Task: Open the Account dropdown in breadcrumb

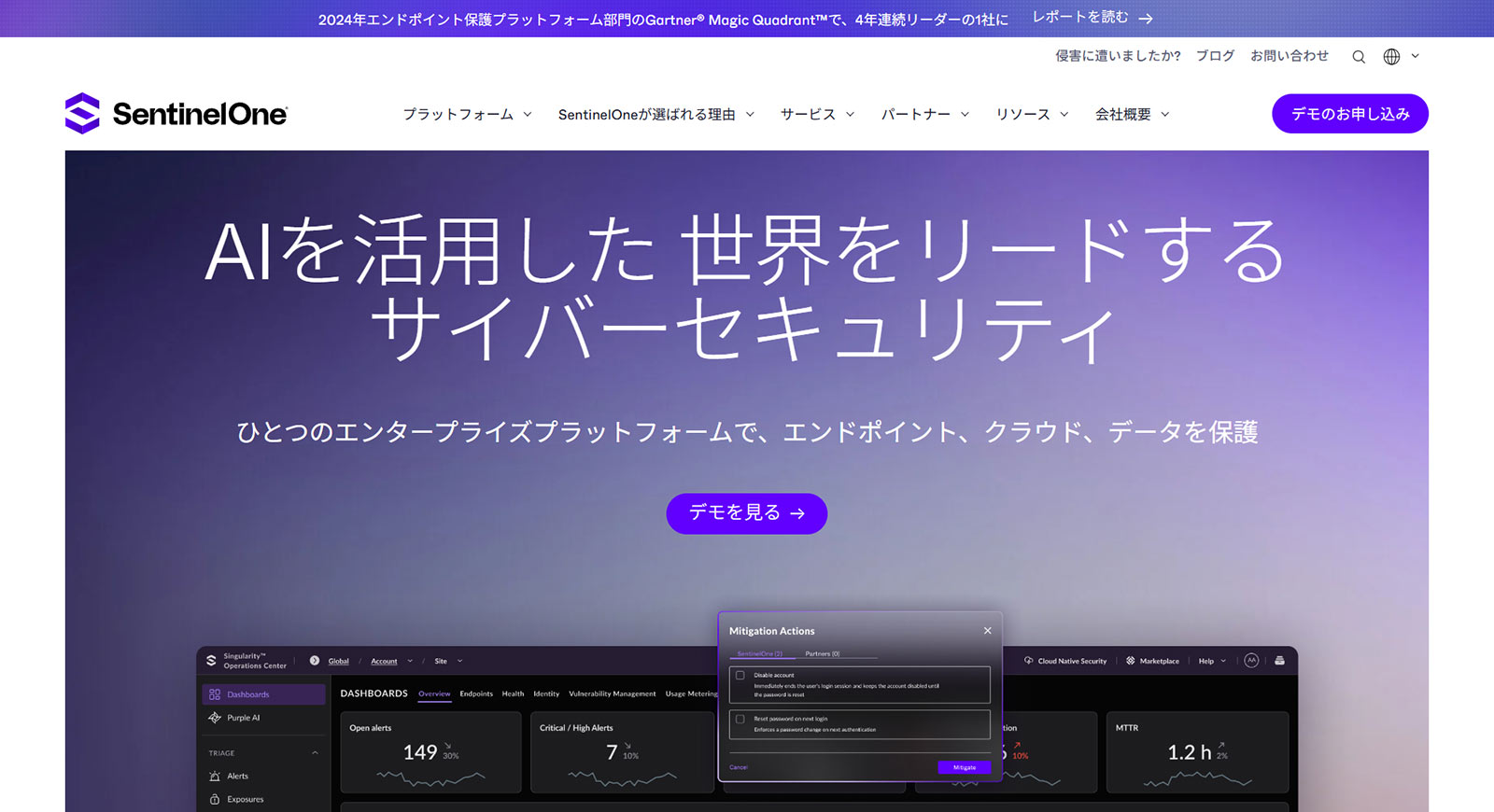Action: [391, 661]
